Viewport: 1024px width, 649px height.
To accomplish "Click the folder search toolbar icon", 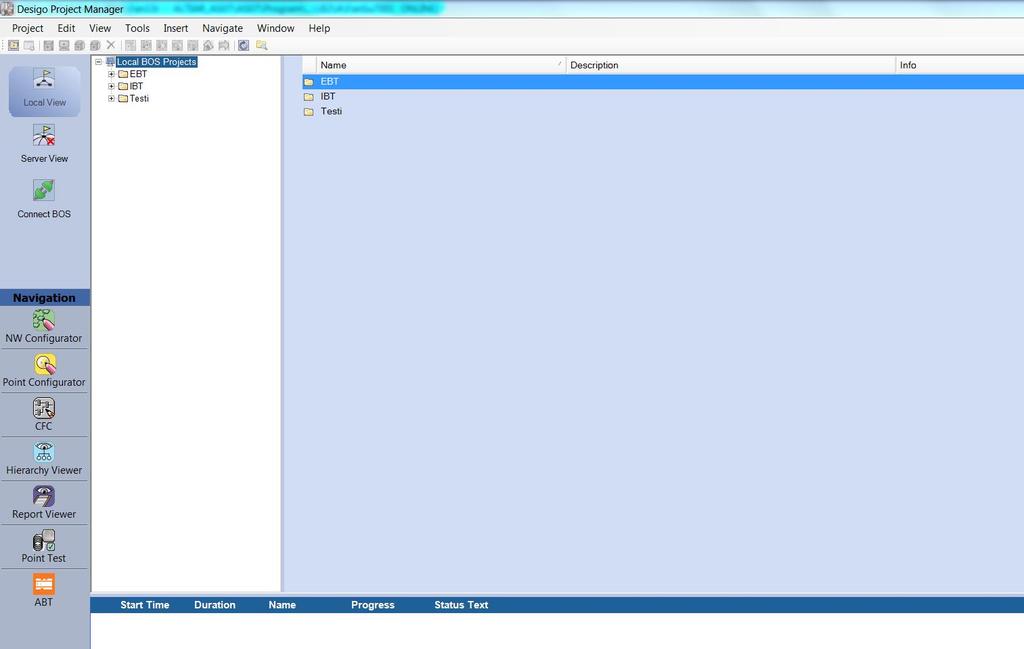I will (262, 45).
